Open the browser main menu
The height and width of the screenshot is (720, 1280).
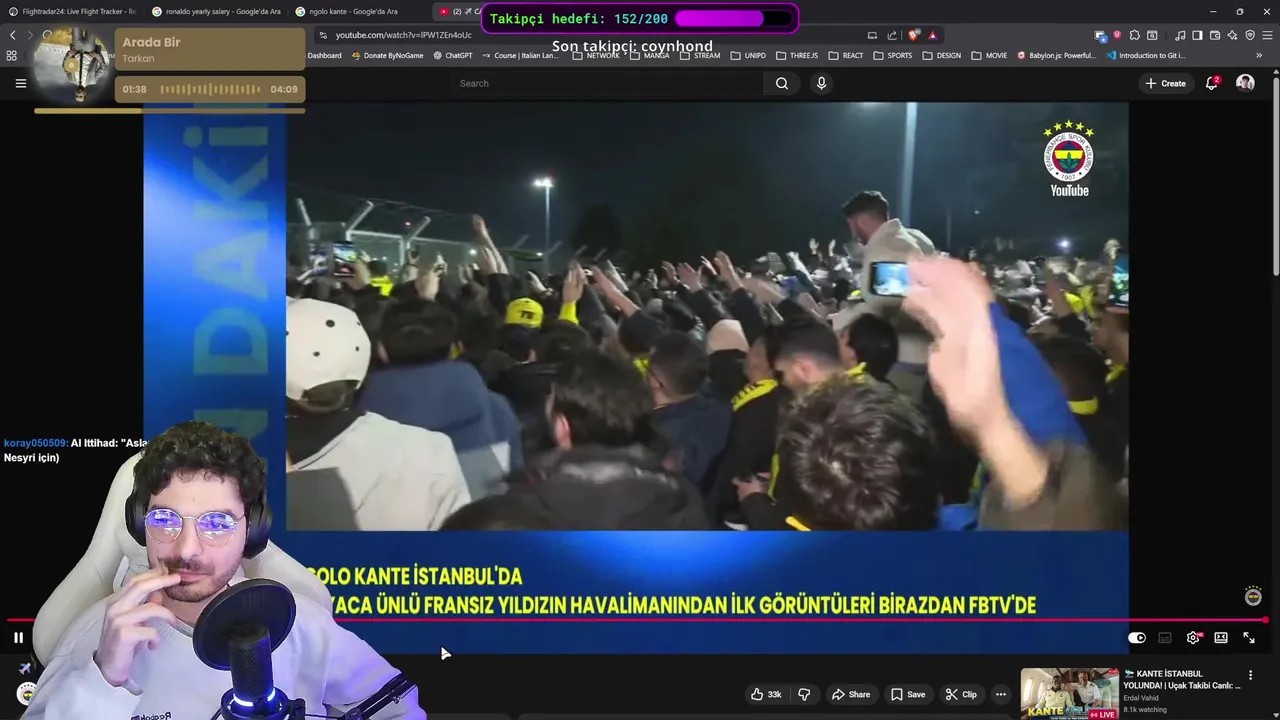click(1268, 35)
